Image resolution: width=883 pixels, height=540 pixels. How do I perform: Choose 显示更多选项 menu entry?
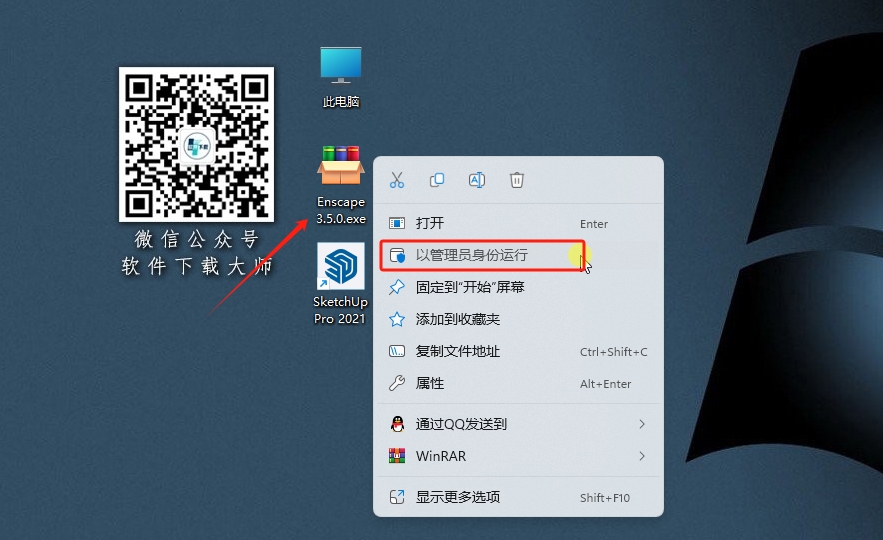click(x=518, y=497)
